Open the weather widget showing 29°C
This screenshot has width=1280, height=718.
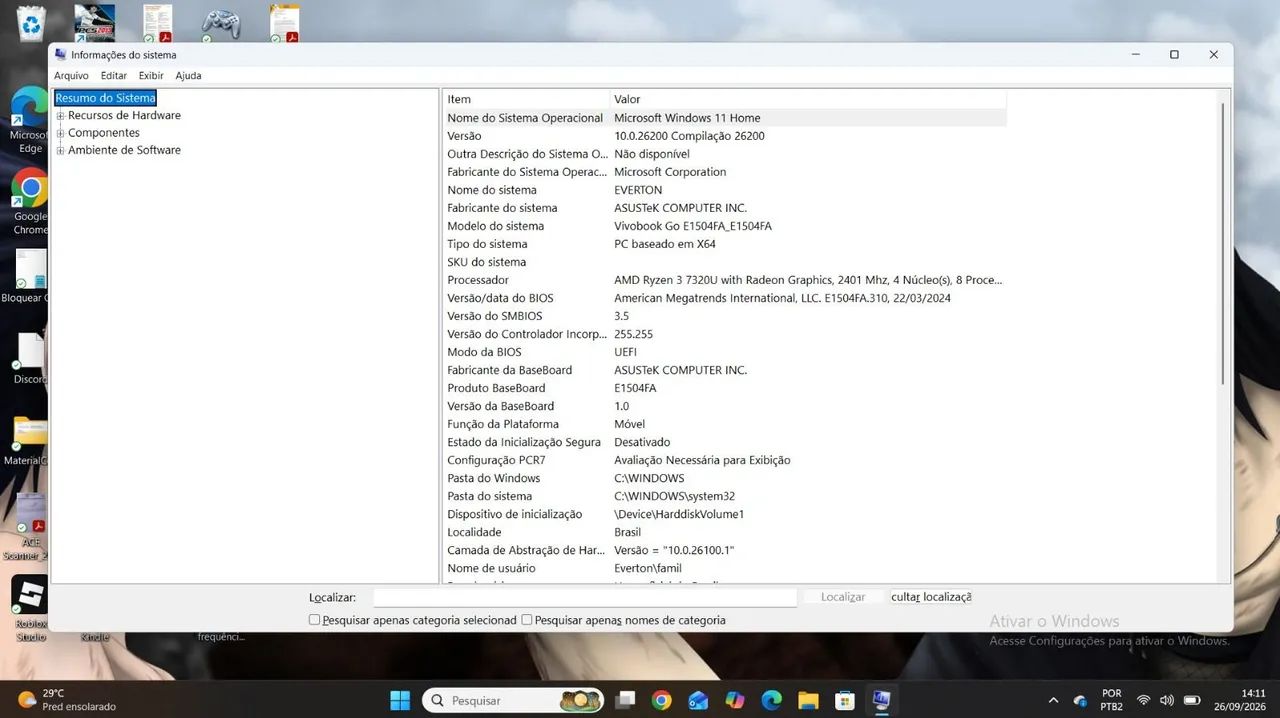67,700
